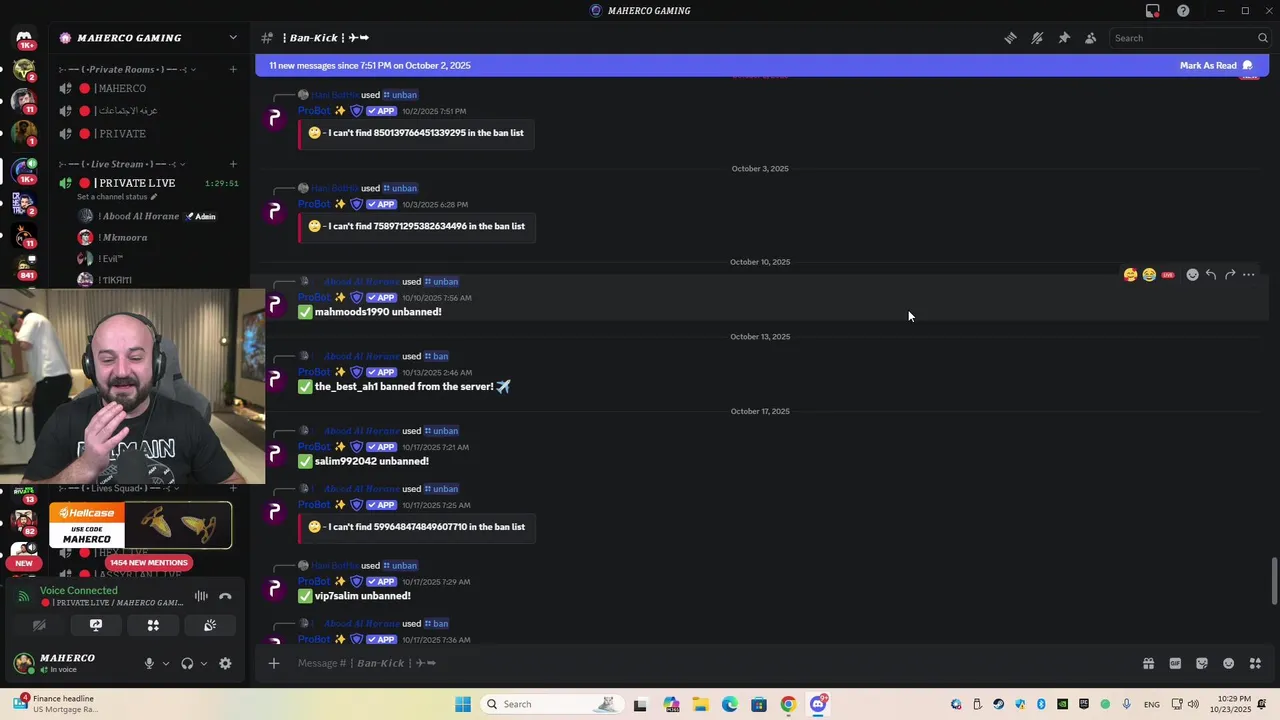Click NEW unread servers pill

tap(24, 563)
